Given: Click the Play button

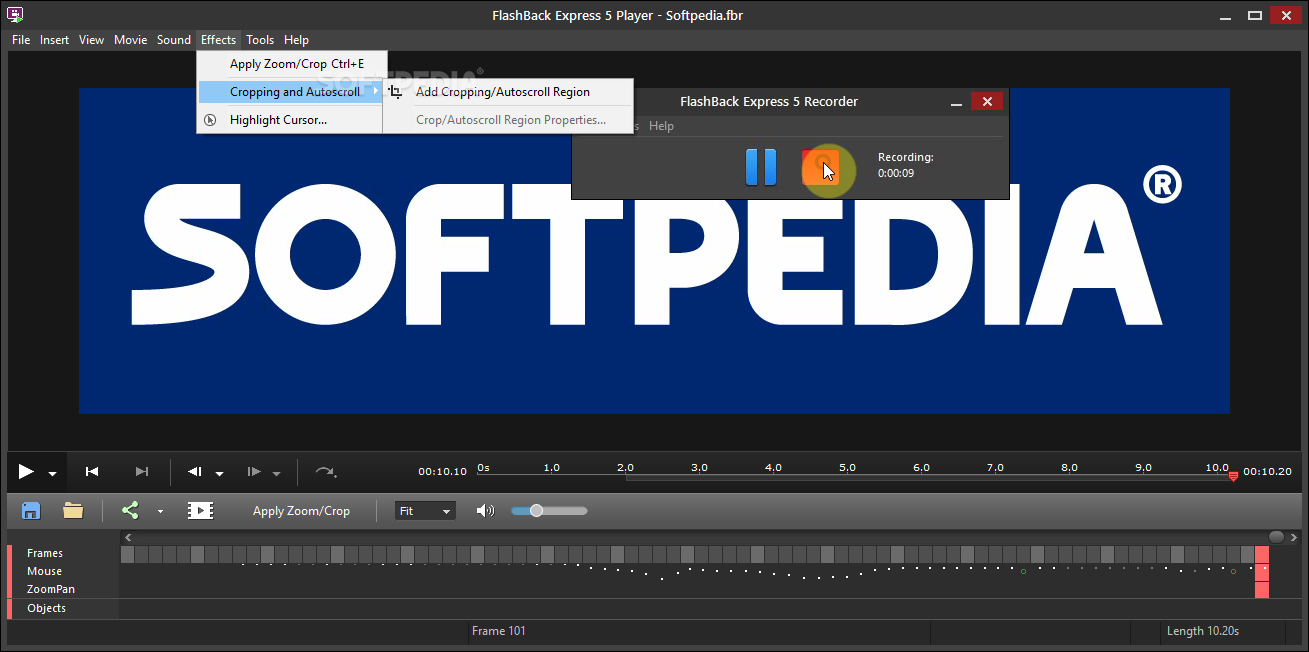Looking at the screenshot, I should pyautogui.click(x=26, y=472).
